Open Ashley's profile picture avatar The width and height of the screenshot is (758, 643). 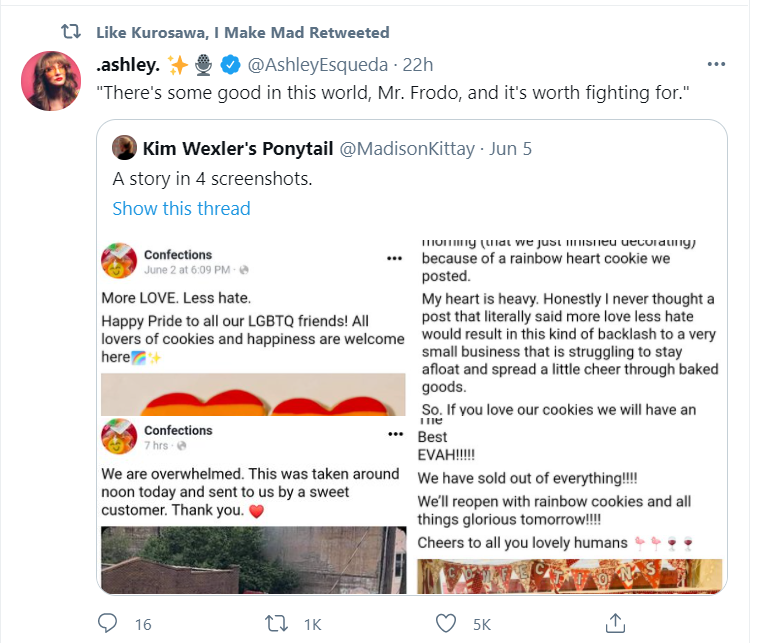51,81
